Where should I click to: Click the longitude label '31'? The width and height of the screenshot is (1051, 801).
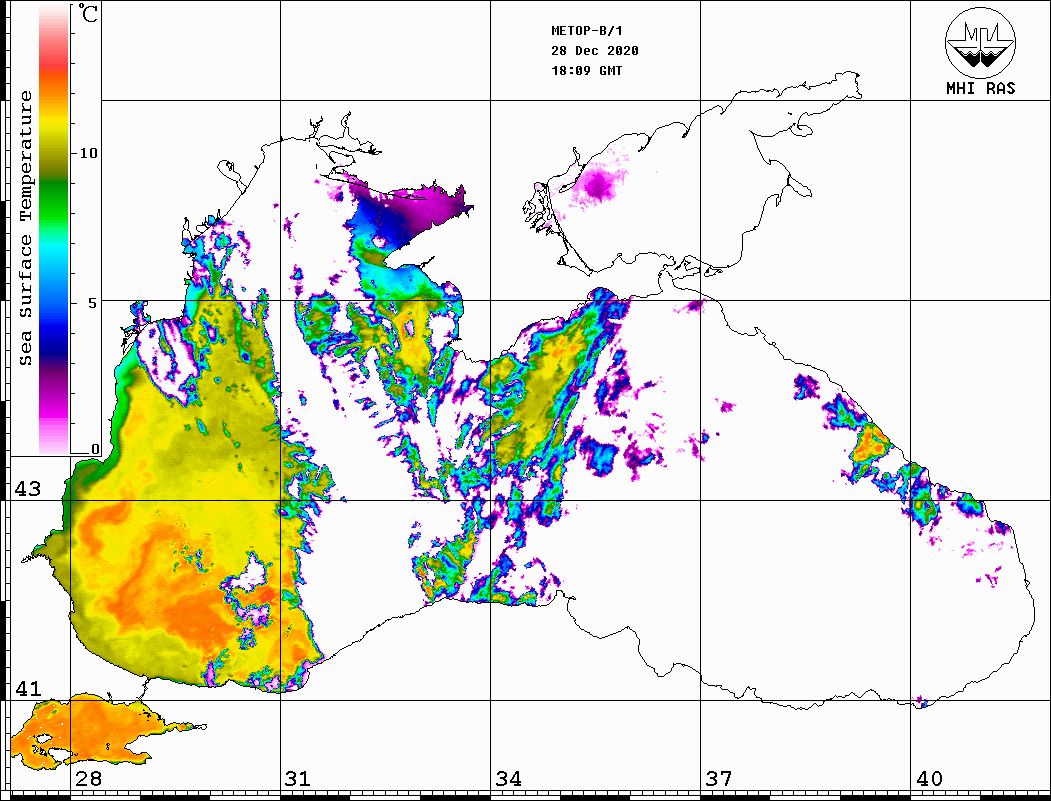298,778
